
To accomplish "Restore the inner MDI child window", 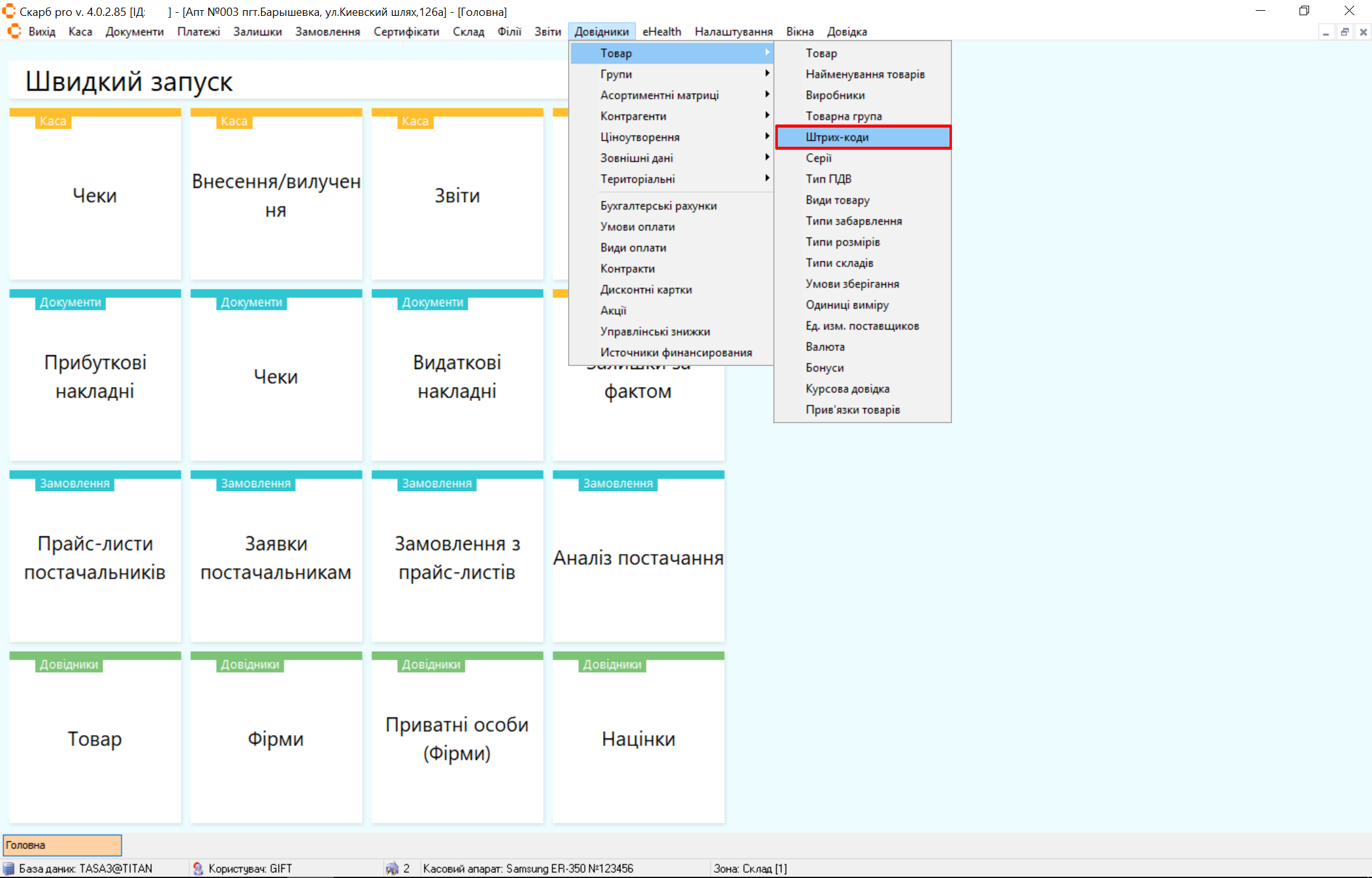I will pos(1345,32).
